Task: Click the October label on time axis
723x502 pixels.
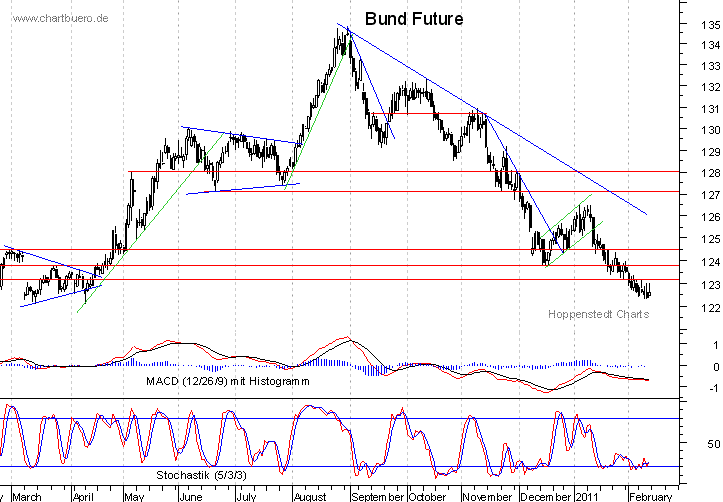Action: pos(427,497)
